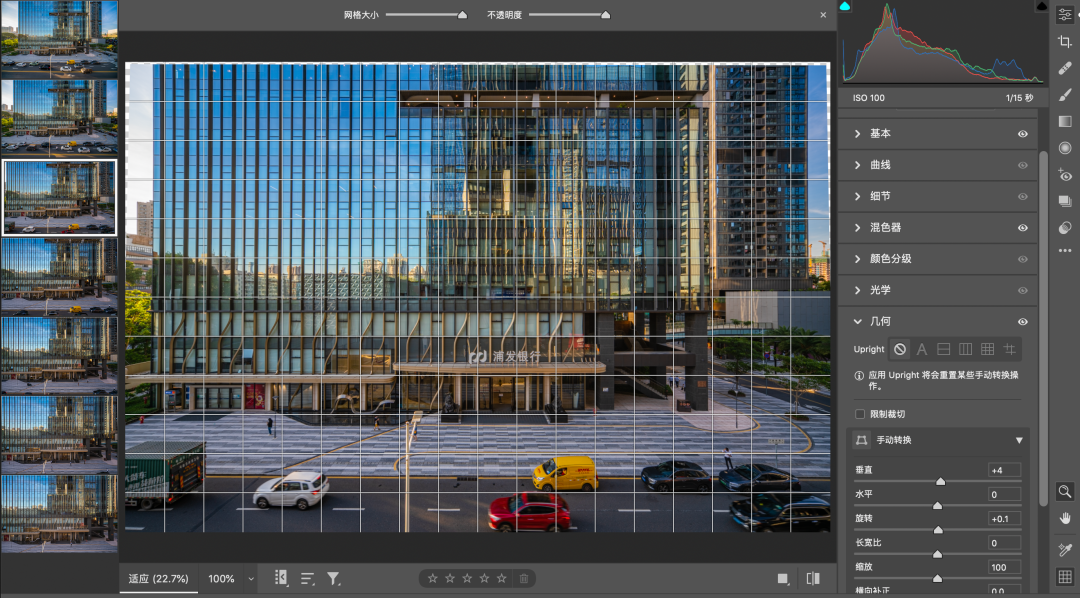This screenshot has height=598, width=1080.
Task: Select the Healing (spot removal) tool
Action: click(1065, 68)
